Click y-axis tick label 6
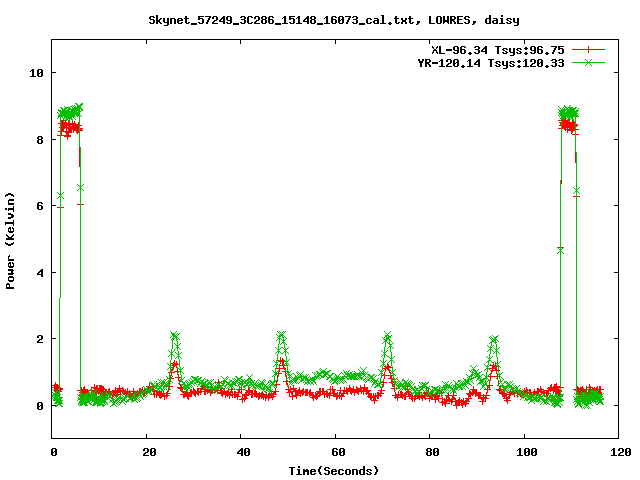 tap(40, 206)
